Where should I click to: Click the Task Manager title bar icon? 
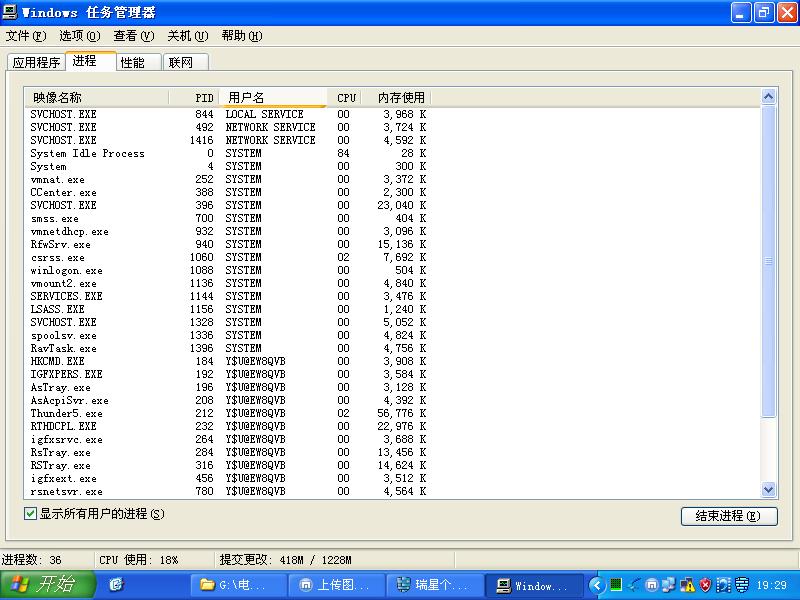[10, 12]
